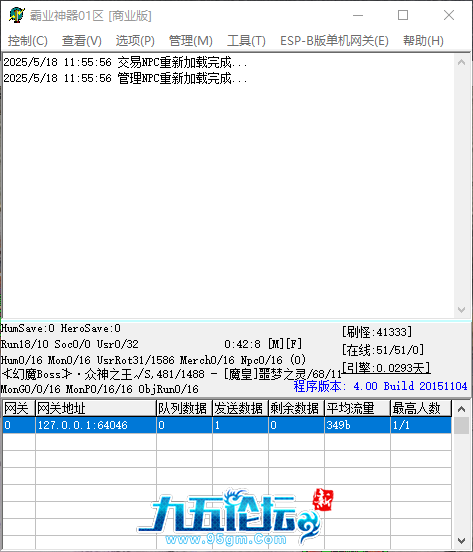Click the 幻魔Boss 众神之王 status line
The height and width of the screenshot is (552, 473).
pos(171,374)
